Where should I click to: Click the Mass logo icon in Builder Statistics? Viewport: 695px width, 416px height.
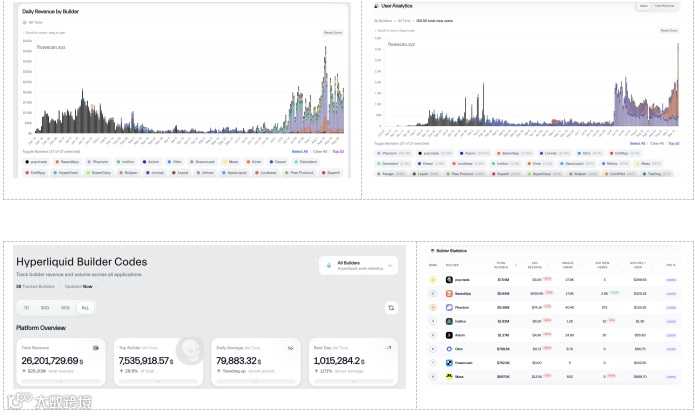pos(449,376)
